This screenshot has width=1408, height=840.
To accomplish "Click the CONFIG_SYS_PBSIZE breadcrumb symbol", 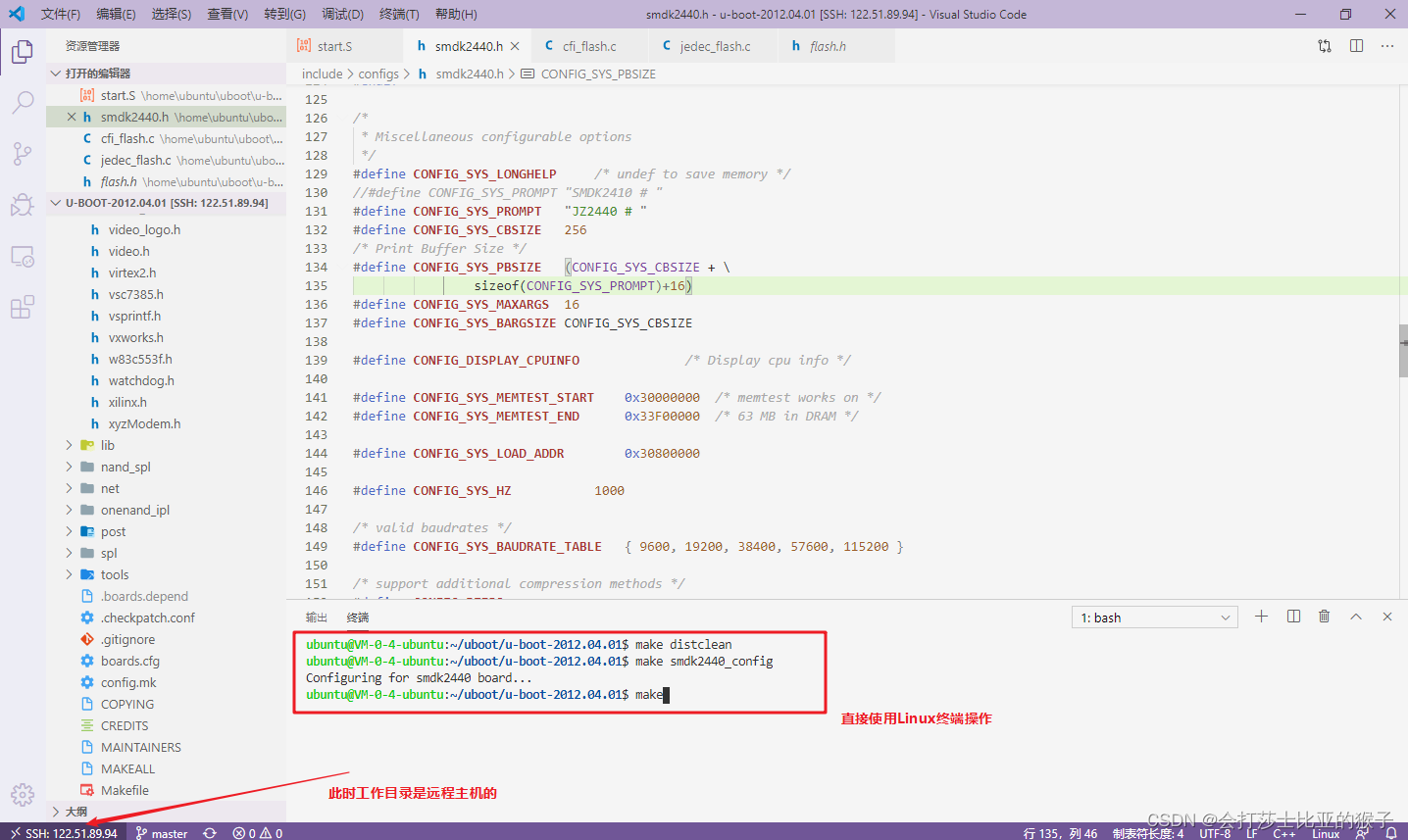I will [x=598, y=74].
